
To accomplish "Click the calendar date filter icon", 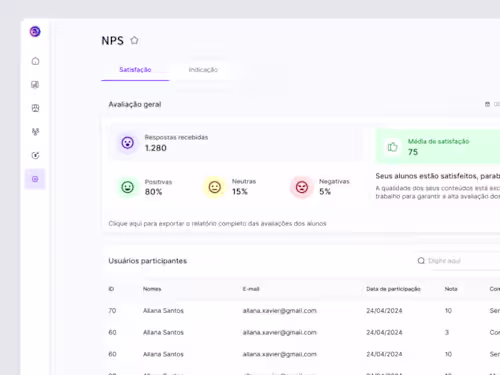I will pos(487,104).
